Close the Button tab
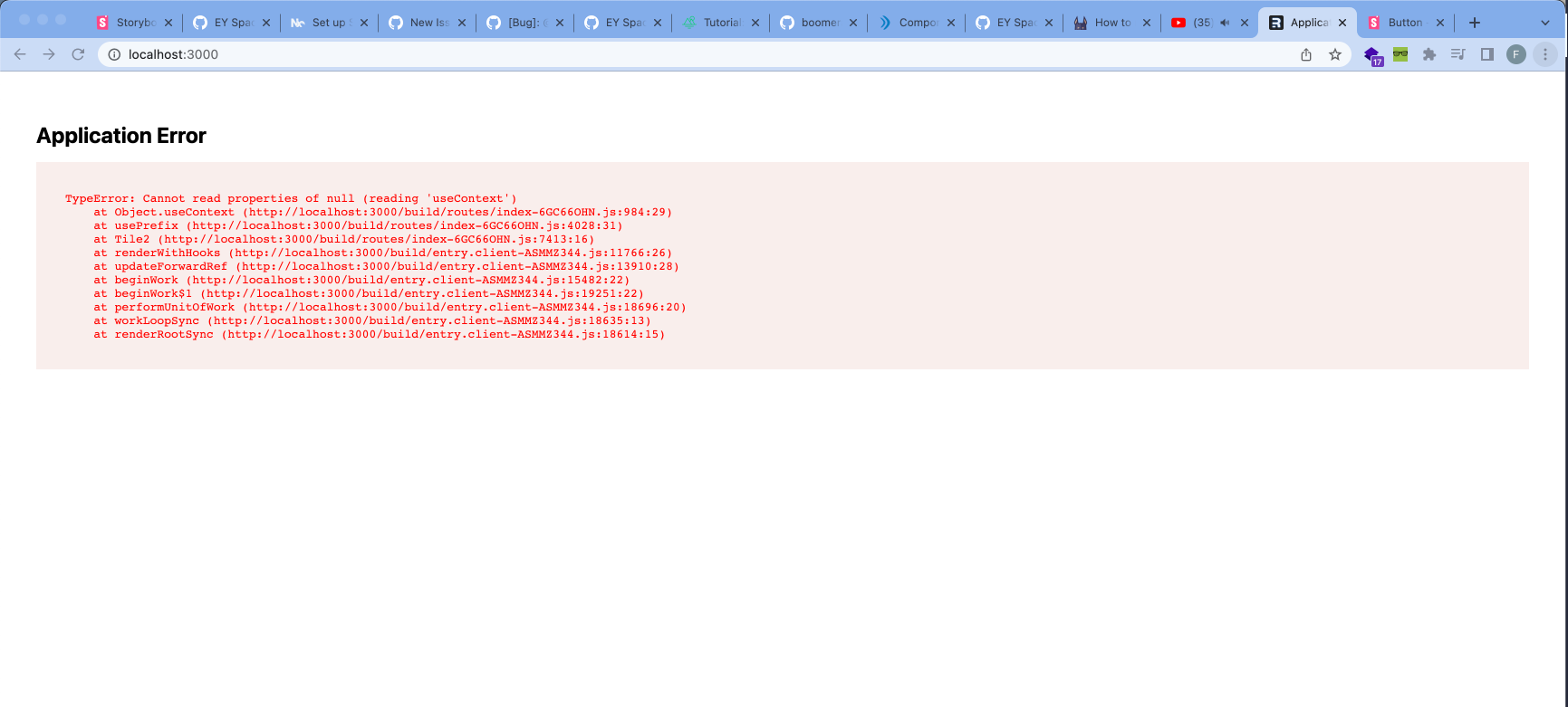Image resolution: width=1568 pixels, height=707 pixels. tap(1440, 23)
